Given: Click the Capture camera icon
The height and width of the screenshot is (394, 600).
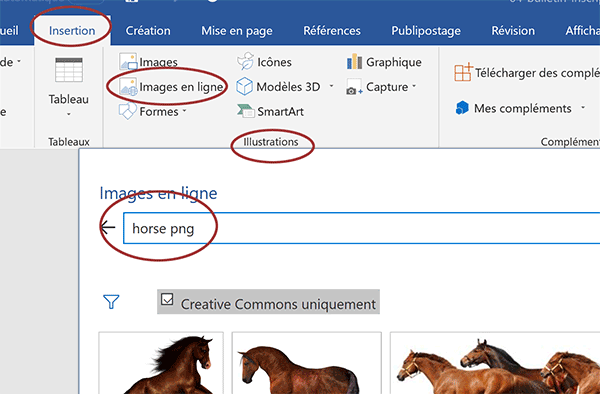Looking at the screenshot, I should pos(354,87).
